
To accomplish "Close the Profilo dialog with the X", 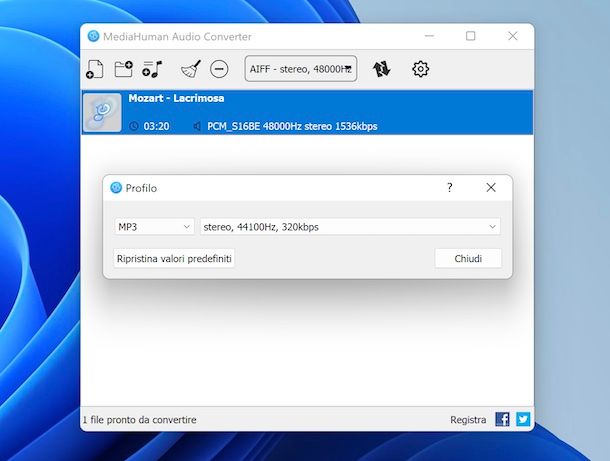I will coord(491,188).
